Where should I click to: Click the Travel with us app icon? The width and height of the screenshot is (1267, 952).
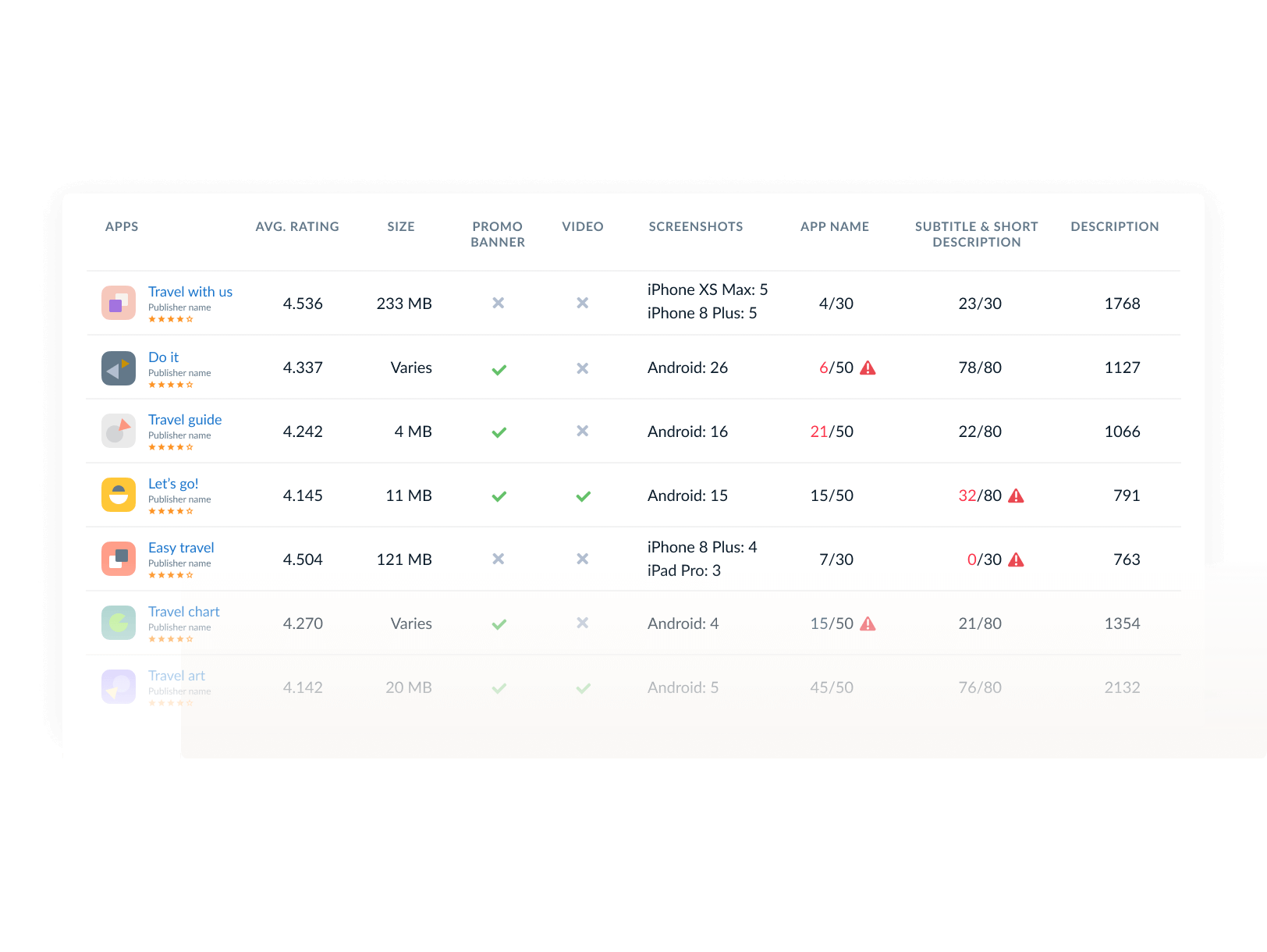(x=119, y=303)
